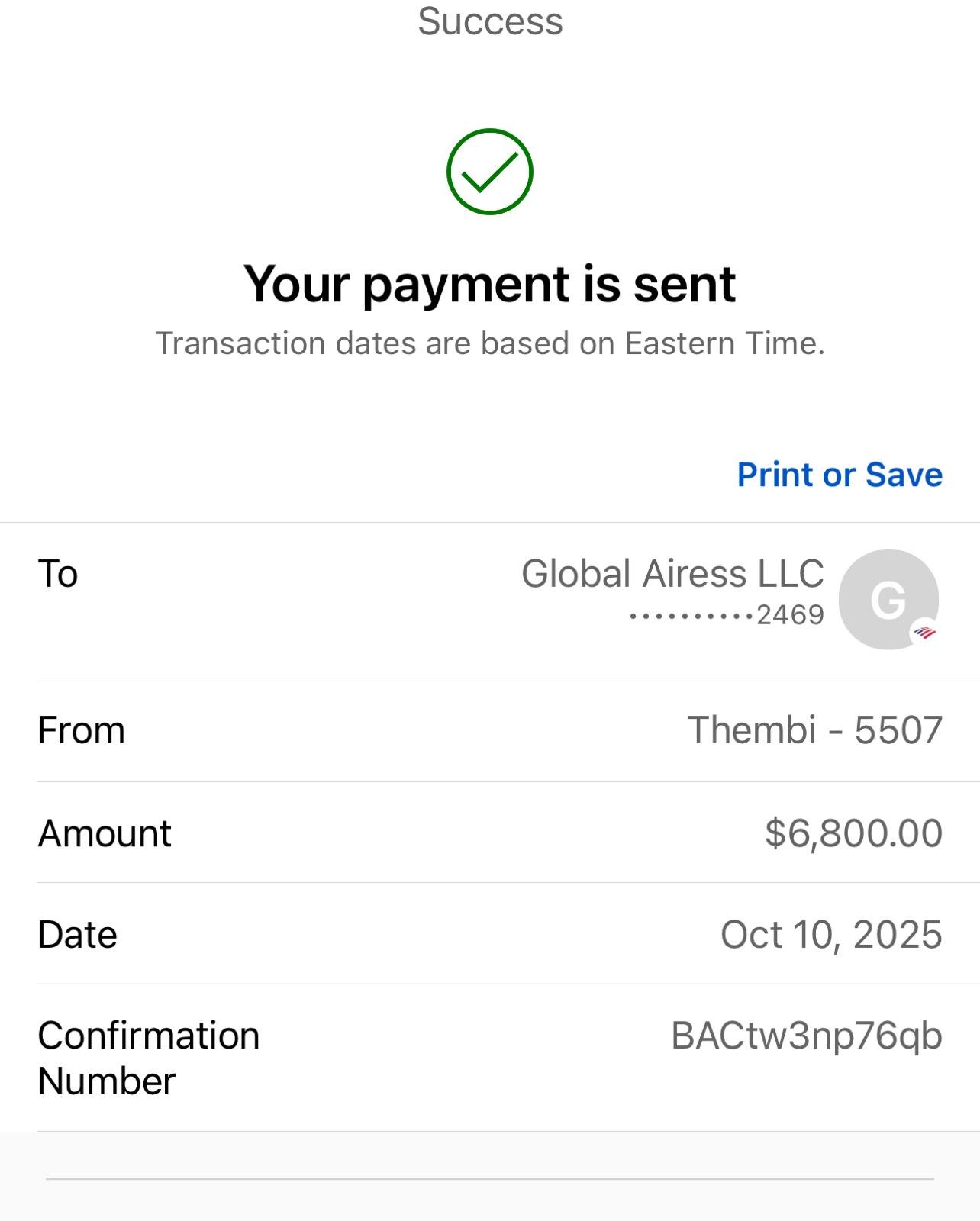
Task: Click confirmation code BACtw3np76qb
Action: point(807,1036)
